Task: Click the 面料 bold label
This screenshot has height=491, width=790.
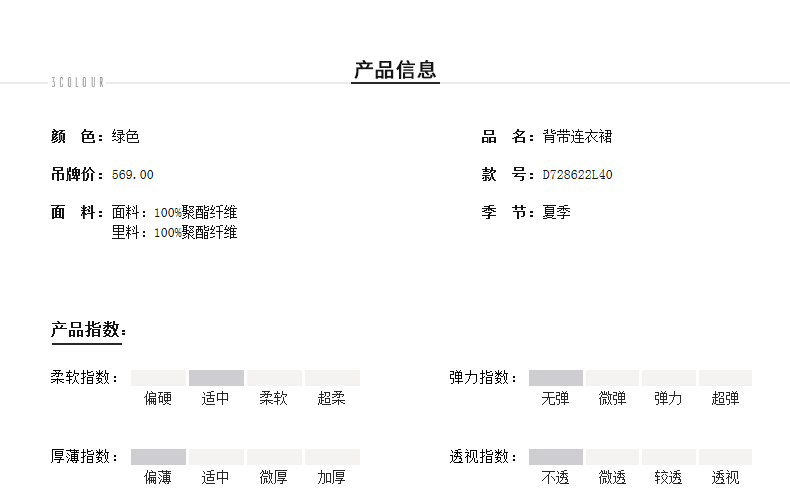Action: click(77, 212)
